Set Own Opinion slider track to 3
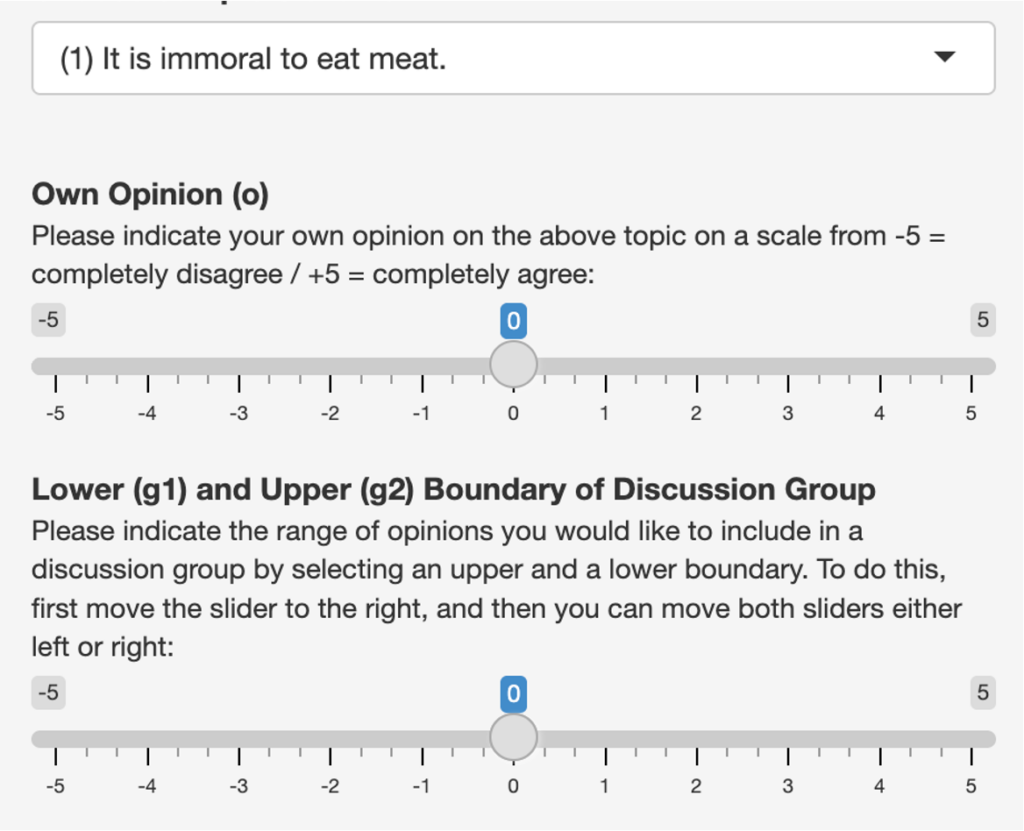Image resolution: width=1024 pixels, height=831 pixels. click(x=788, y=366)
